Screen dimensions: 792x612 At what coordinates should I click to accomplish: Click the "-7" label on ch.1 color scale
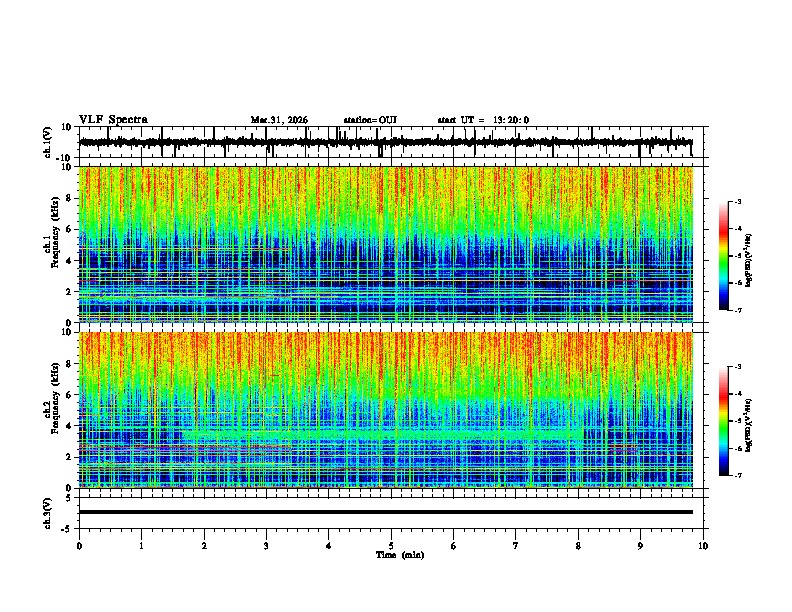[x=737, y=310]
